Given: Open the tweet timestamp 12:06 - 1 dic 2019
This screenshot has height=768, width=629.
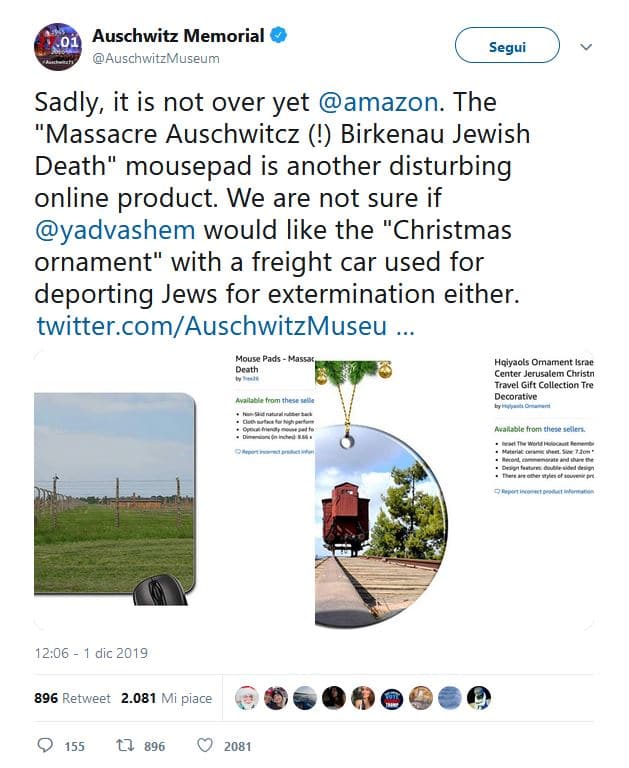Looking at the screenshot, I should (90, 653).
